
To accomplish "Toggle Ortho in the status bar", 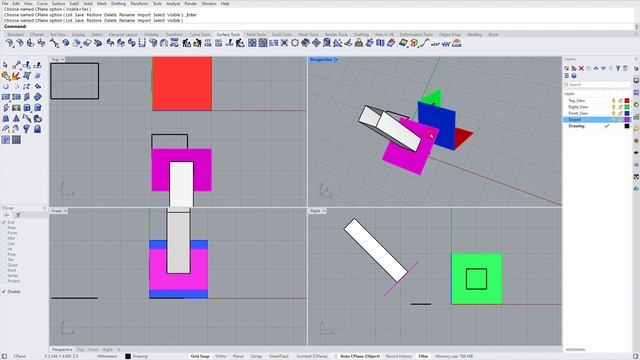I will [220, 356].
